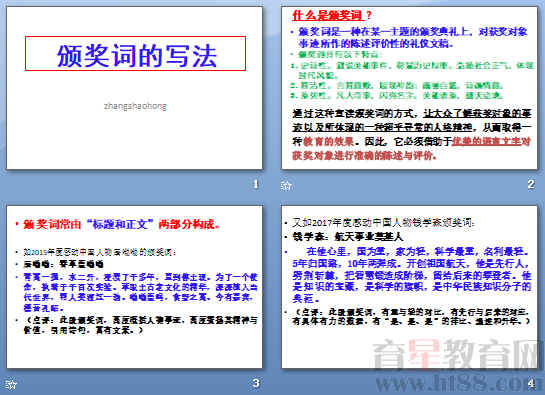The width and height of the screenshot is (545, 395).
Task: Click the blue paragraph on slide 4
Action: point(412,274)
